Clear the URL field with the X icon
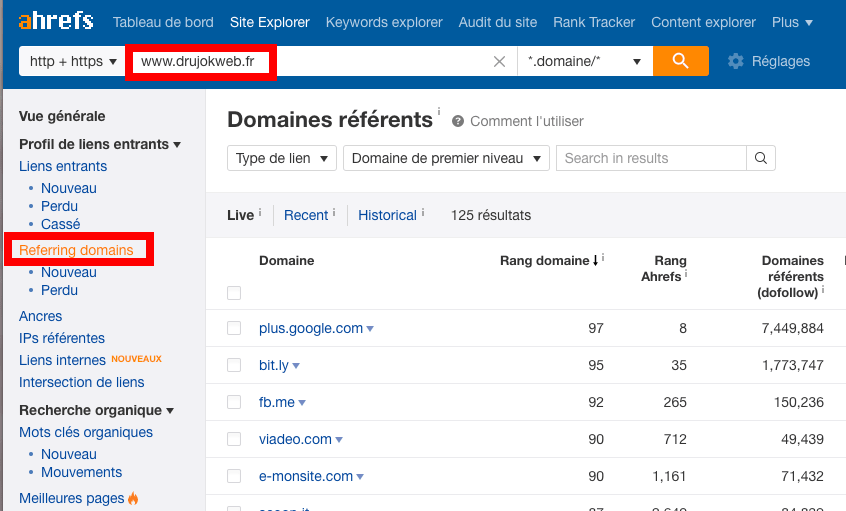The height and width of the screenshot is (511, 846). tap(499, 62)
